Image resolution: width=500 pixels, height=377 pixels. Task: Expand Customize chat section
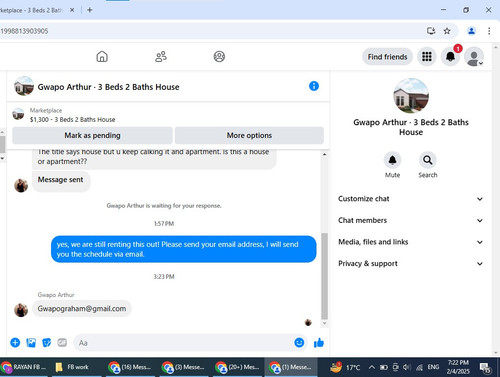tap(411, 199)
